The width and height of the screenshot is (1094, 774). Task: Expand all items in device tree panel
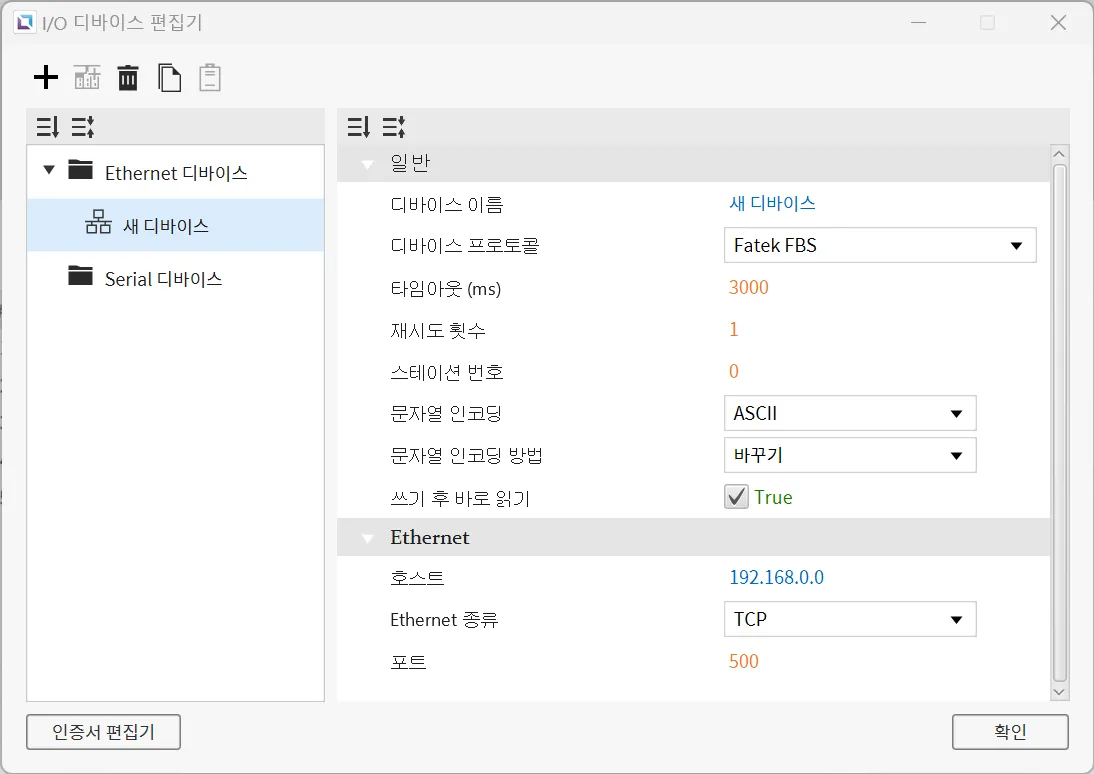tap(48, 127)
